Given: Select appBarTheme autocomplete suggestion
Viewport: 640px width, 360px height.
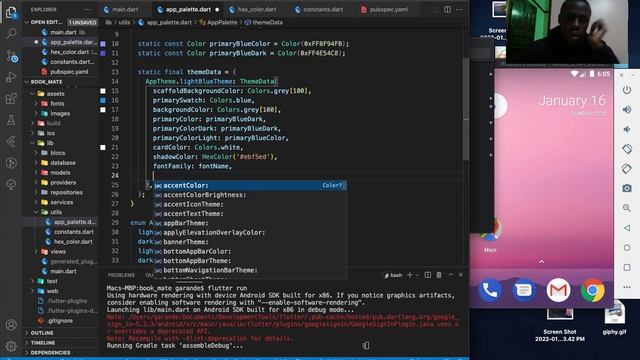Looking at the screenshot, I should coord(250,223).
